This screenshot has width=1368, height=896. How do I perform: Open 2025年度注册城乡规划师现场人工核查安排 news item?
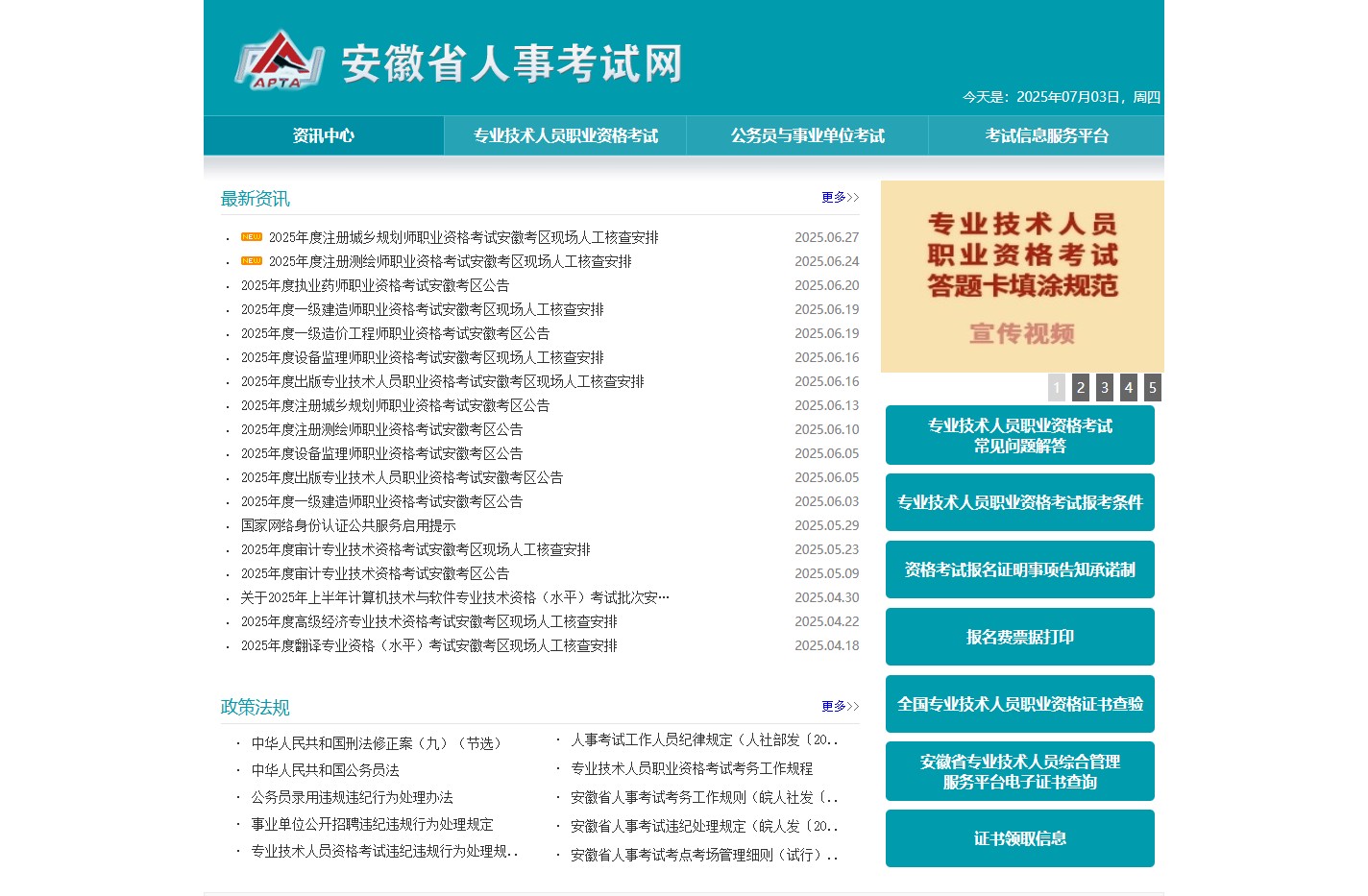point(463,237)
